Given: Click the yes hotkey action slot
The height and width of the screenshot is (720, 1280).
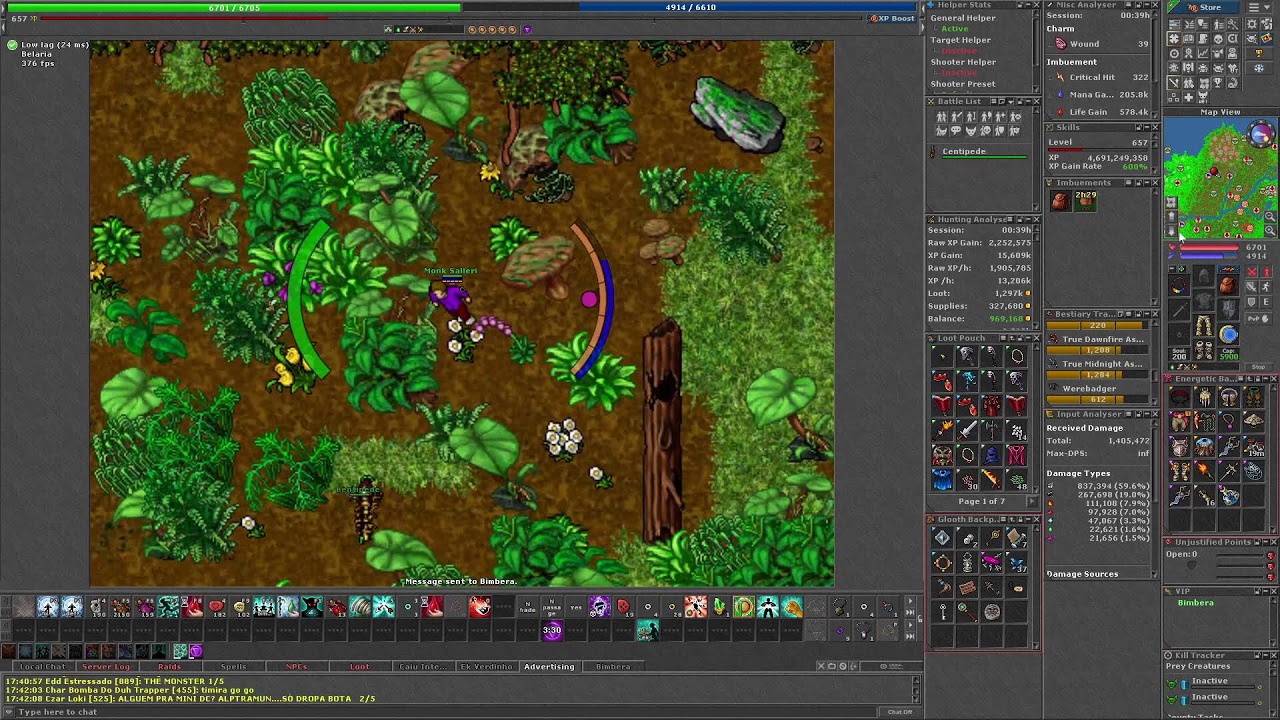Looking at the screenshot, I should point(576,606).
